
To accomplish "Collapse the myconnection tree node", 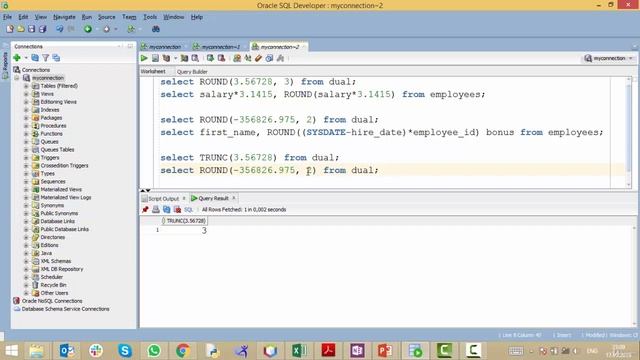I will pyautogui.click(x=17, y=78).
